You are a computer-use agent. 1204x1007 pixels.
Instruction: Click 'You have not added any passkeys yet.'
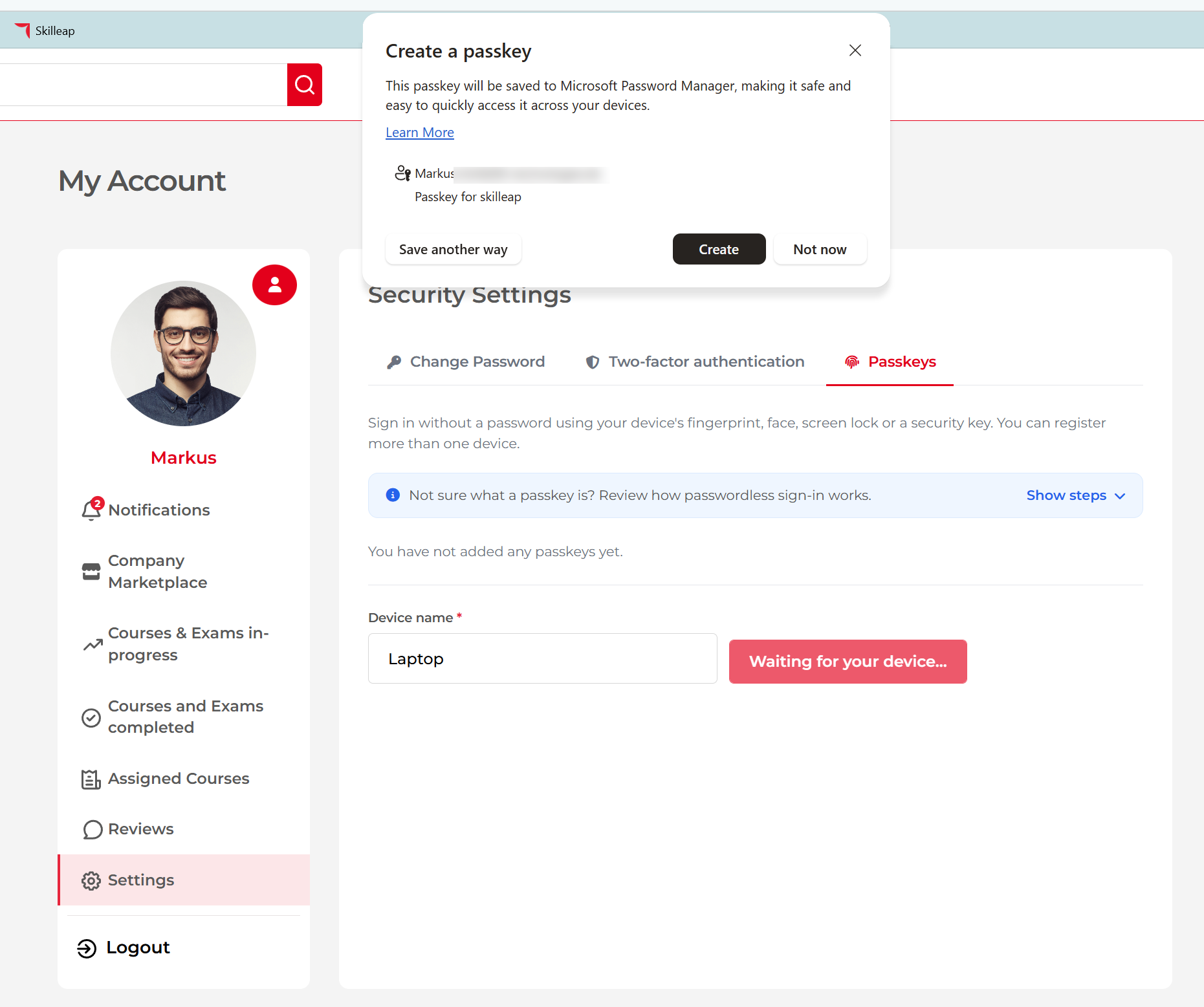coord(496,552)
